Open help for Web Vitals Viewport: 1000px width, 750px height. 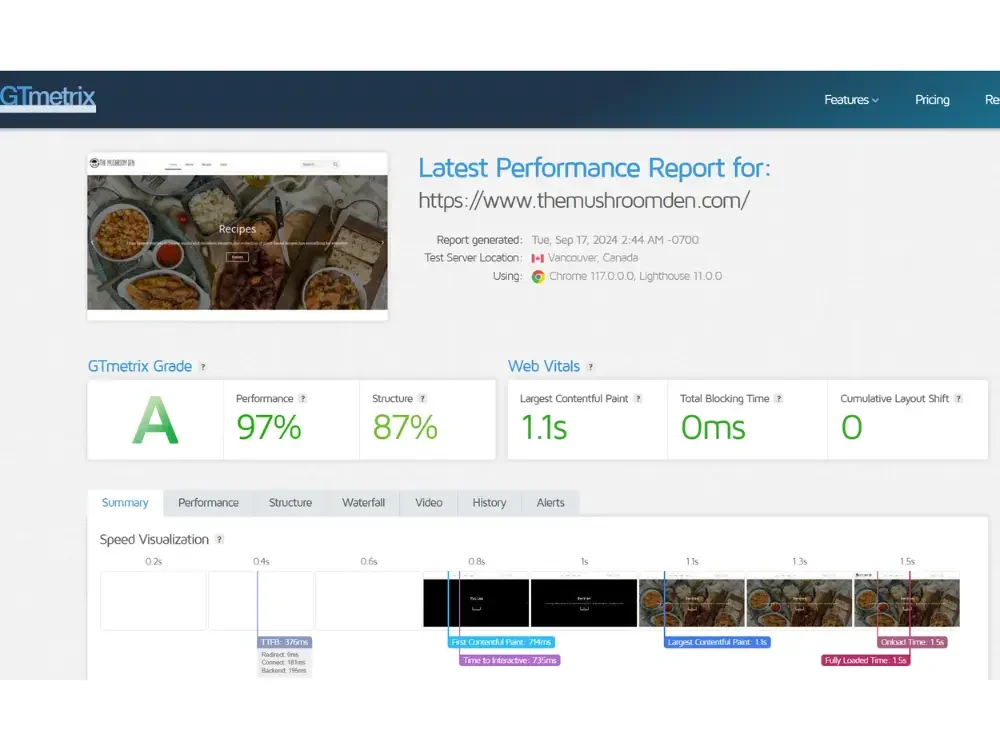(x=591, y=367)
